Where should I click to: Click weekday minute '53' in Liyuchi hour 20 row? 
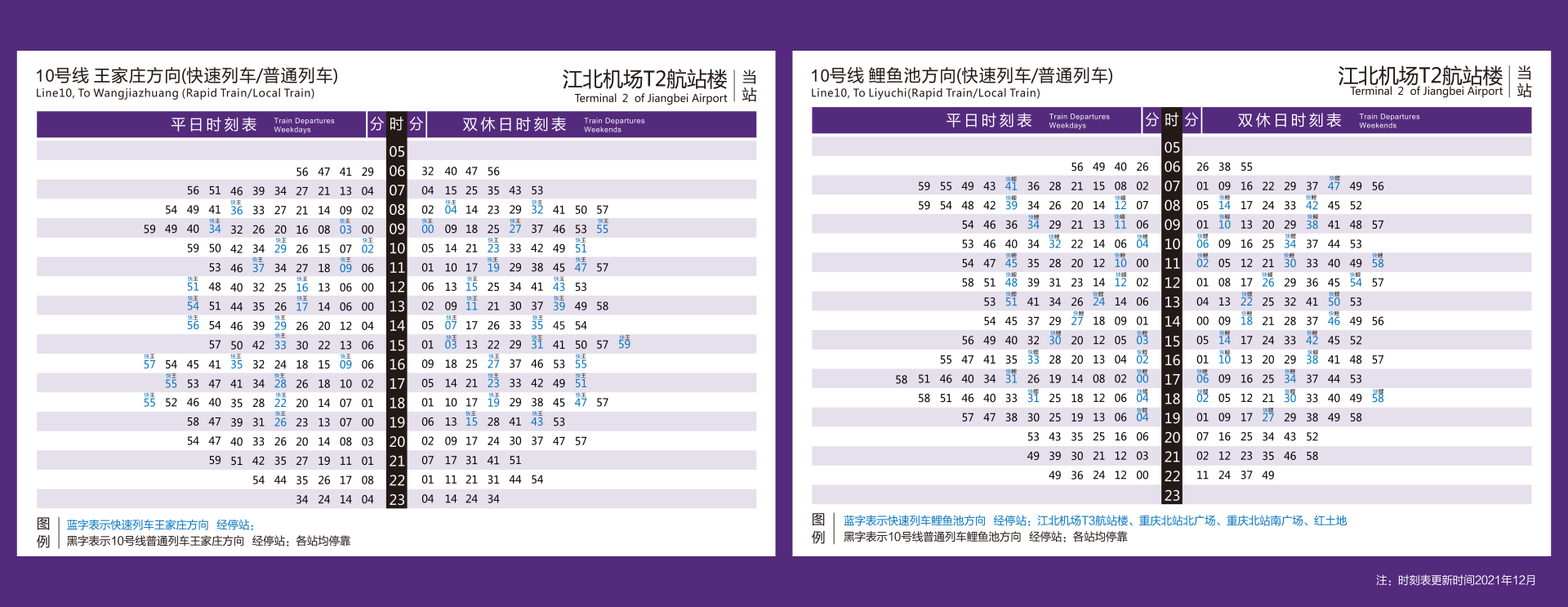click(x=1033, y=437)
